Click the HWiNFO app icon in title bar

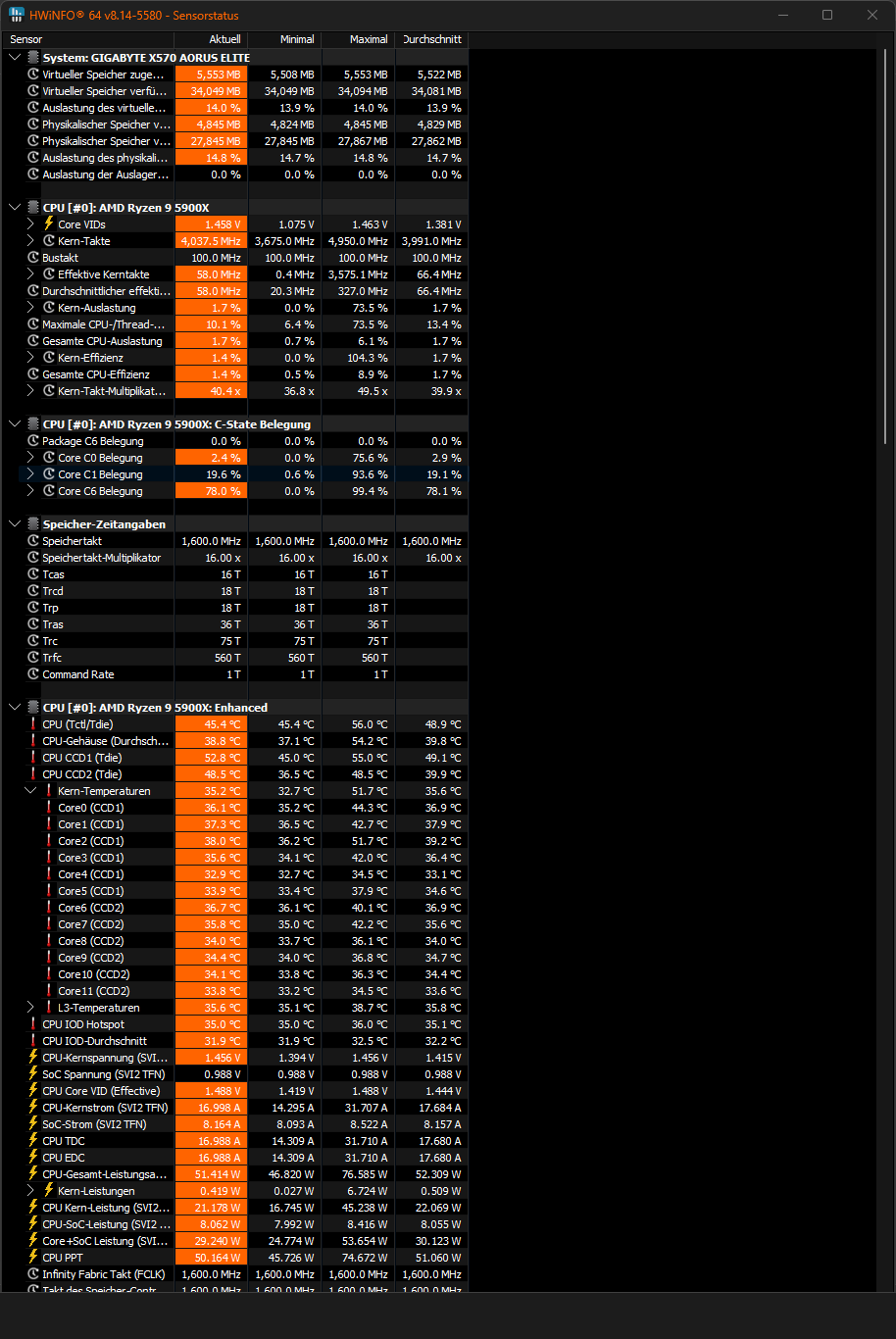point(17,15)
